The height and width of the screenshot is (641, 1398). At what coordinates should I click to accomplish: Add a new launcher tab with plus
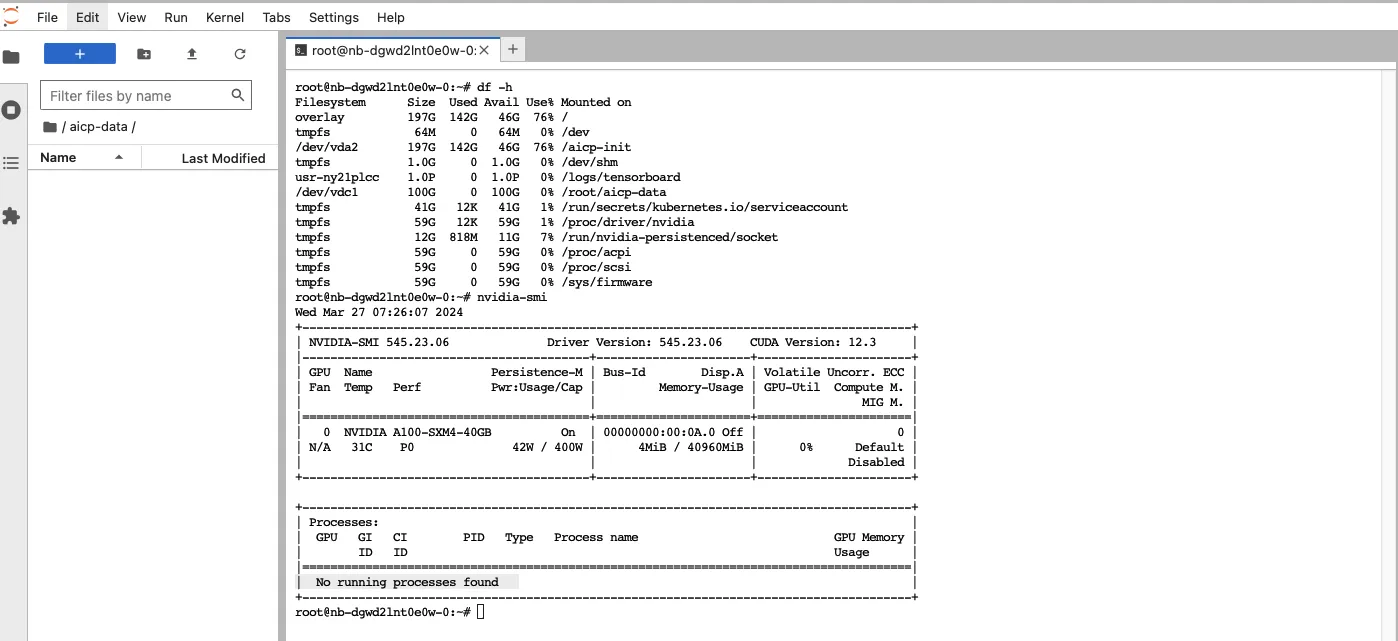tap(512, 48)
